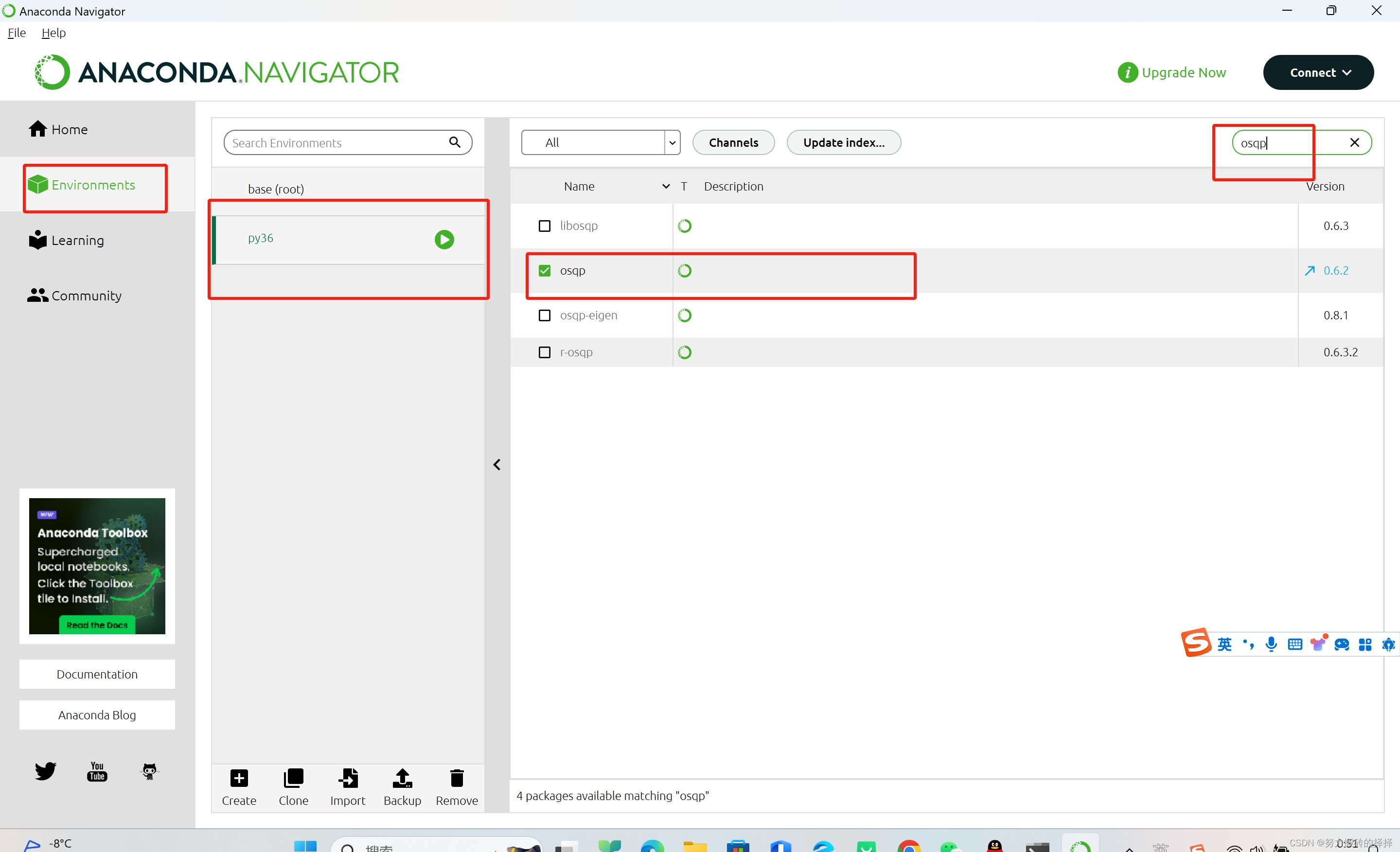Open the Channels dialog
The height and width of the screenshot is (852, 1400).
[x=733, y=142]
